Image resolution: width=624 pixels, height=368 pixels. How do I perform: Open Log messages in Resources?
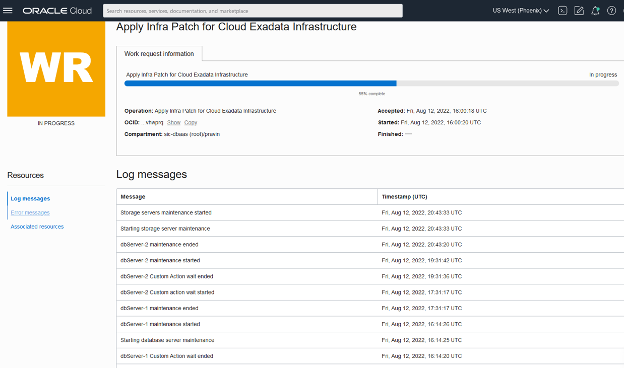pyautogui.click(x=30, y=199)
